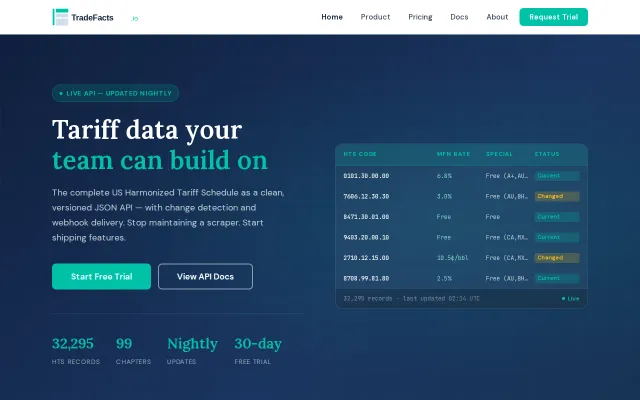Select the HTS code starting with 8708

click(x=366, y=278)
